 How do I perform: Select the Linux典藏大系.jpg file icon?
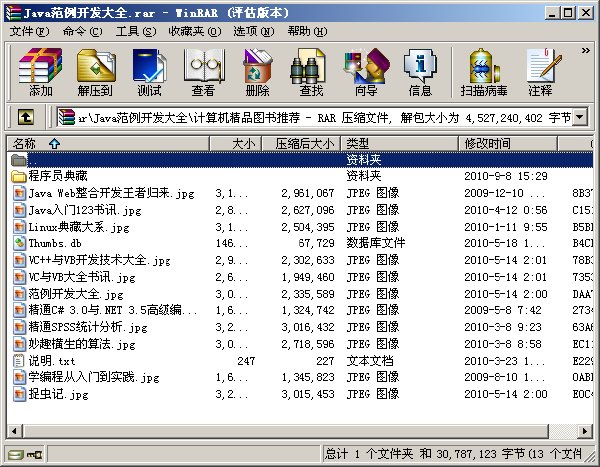pos(19,227)
